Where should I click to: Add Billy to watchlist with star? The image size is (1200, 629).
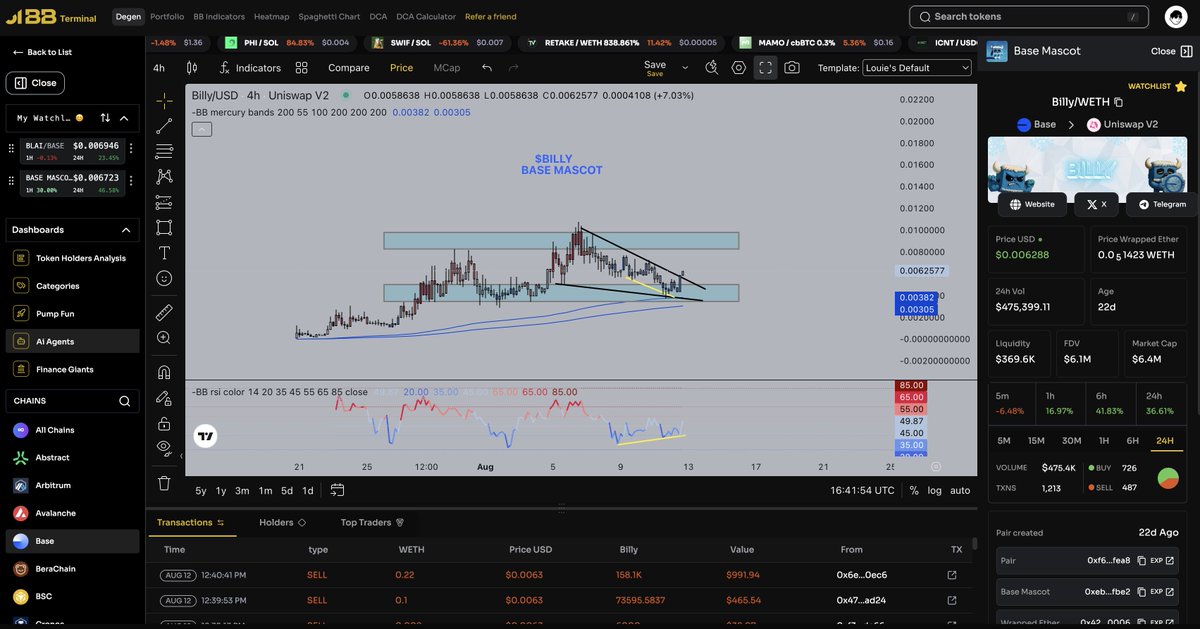pos(1181,87)
